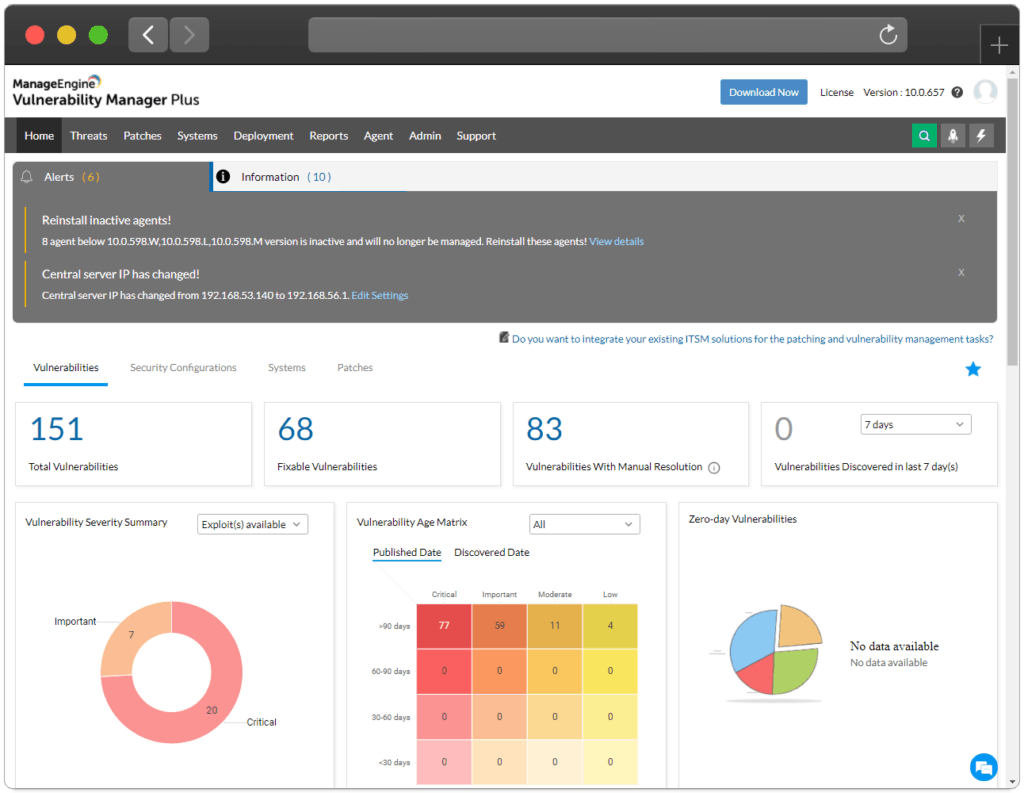Click the Download Now button
This screenshot has height=793, width=1024.
(x=763, y=92)
